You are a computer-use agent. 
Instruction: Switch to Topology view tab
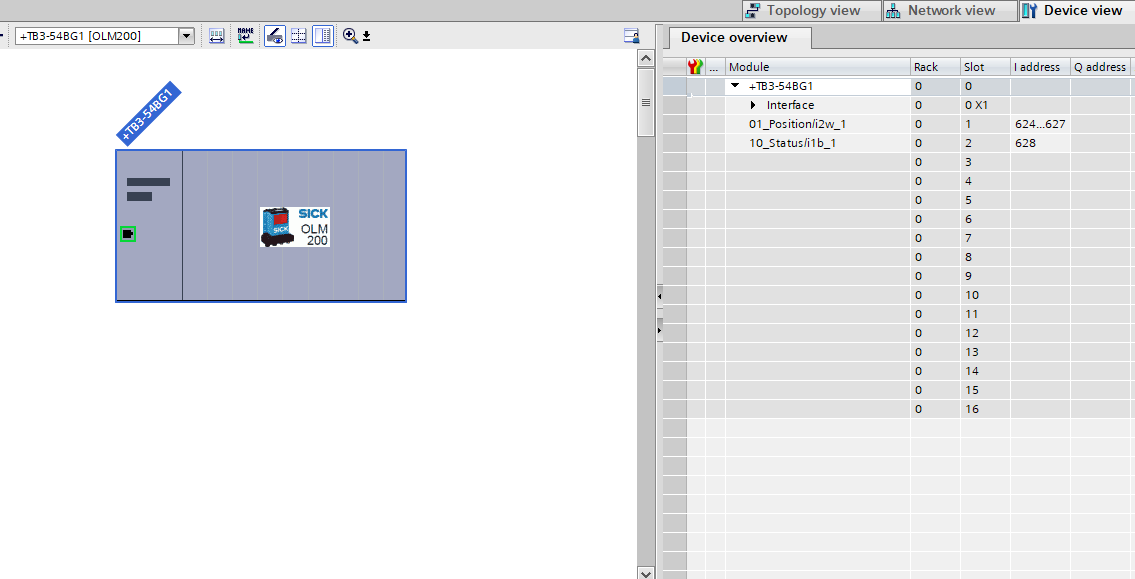811,10
